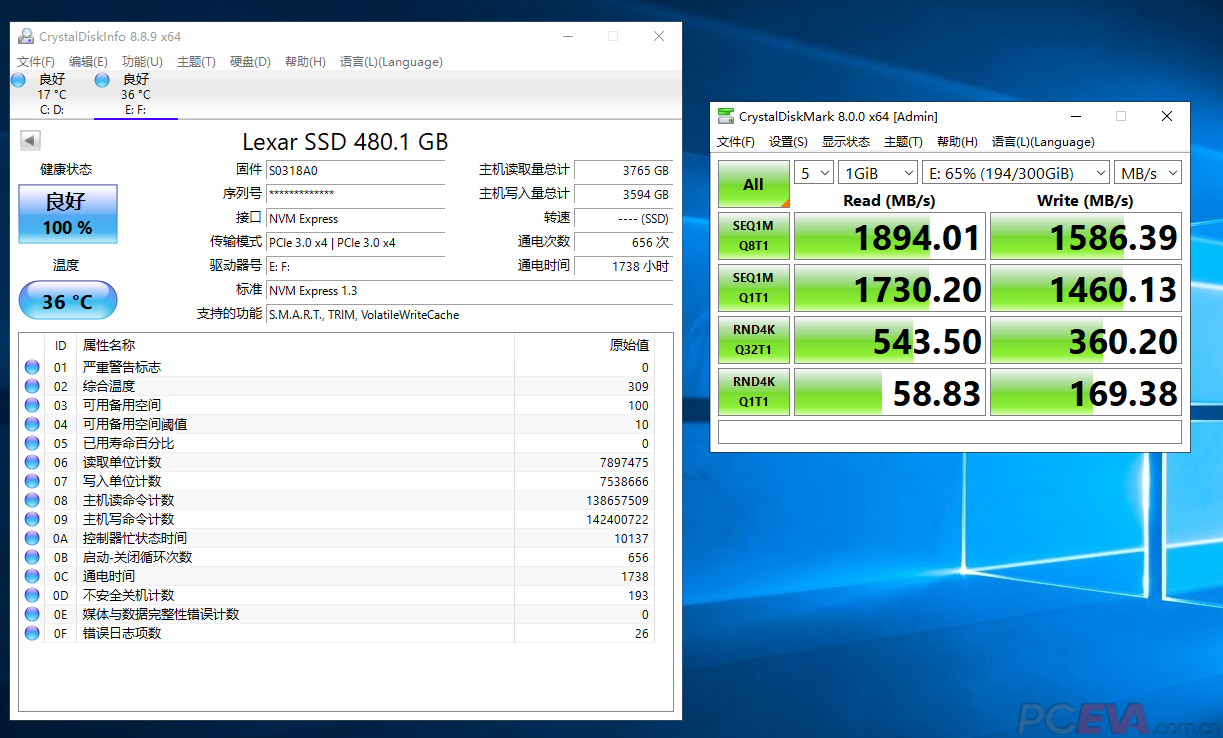This screenshot has width=1223, height=738.
Task: Click status orb for attribute 0D 不安全关机计数
Action: pos(32,595)
